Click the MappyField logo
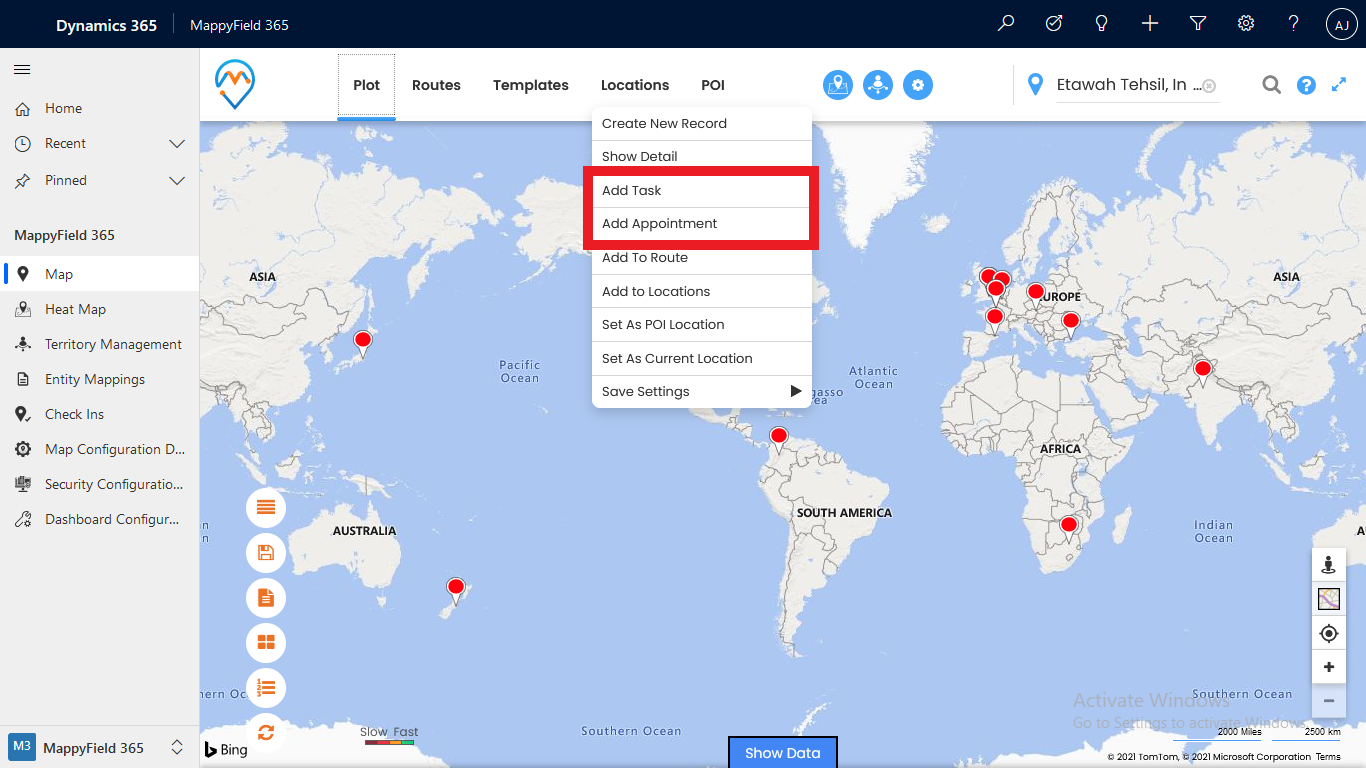Image resolution: width=1366 pixels, height=768 pixels. click(x=235, y=84)
